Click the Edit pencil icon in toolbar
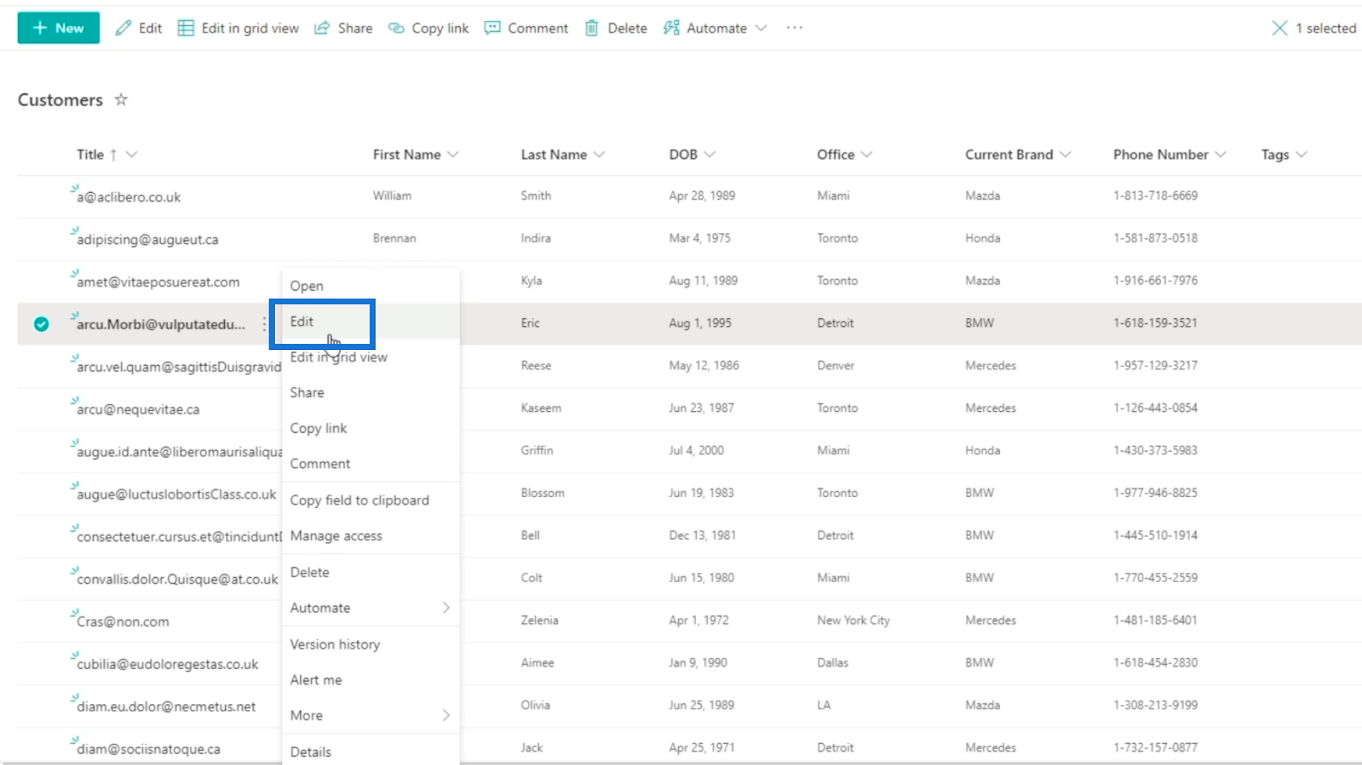The image size is (1362, 765). [x=123, y=28]
